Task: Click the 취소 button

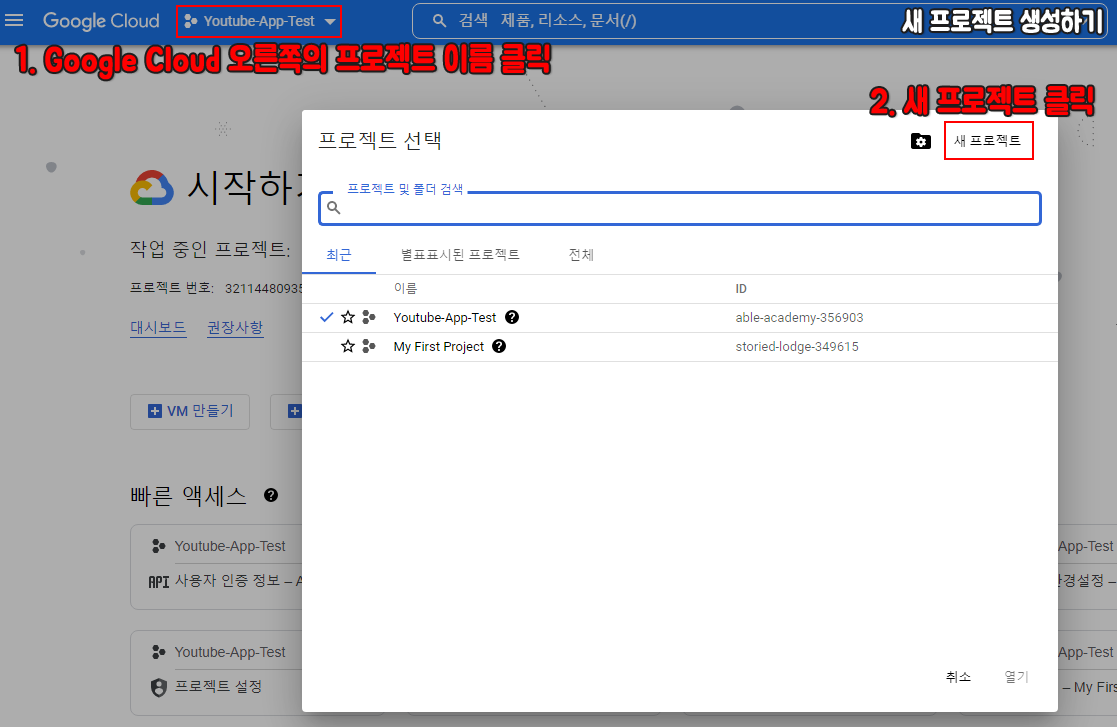Action: point(958,676)
